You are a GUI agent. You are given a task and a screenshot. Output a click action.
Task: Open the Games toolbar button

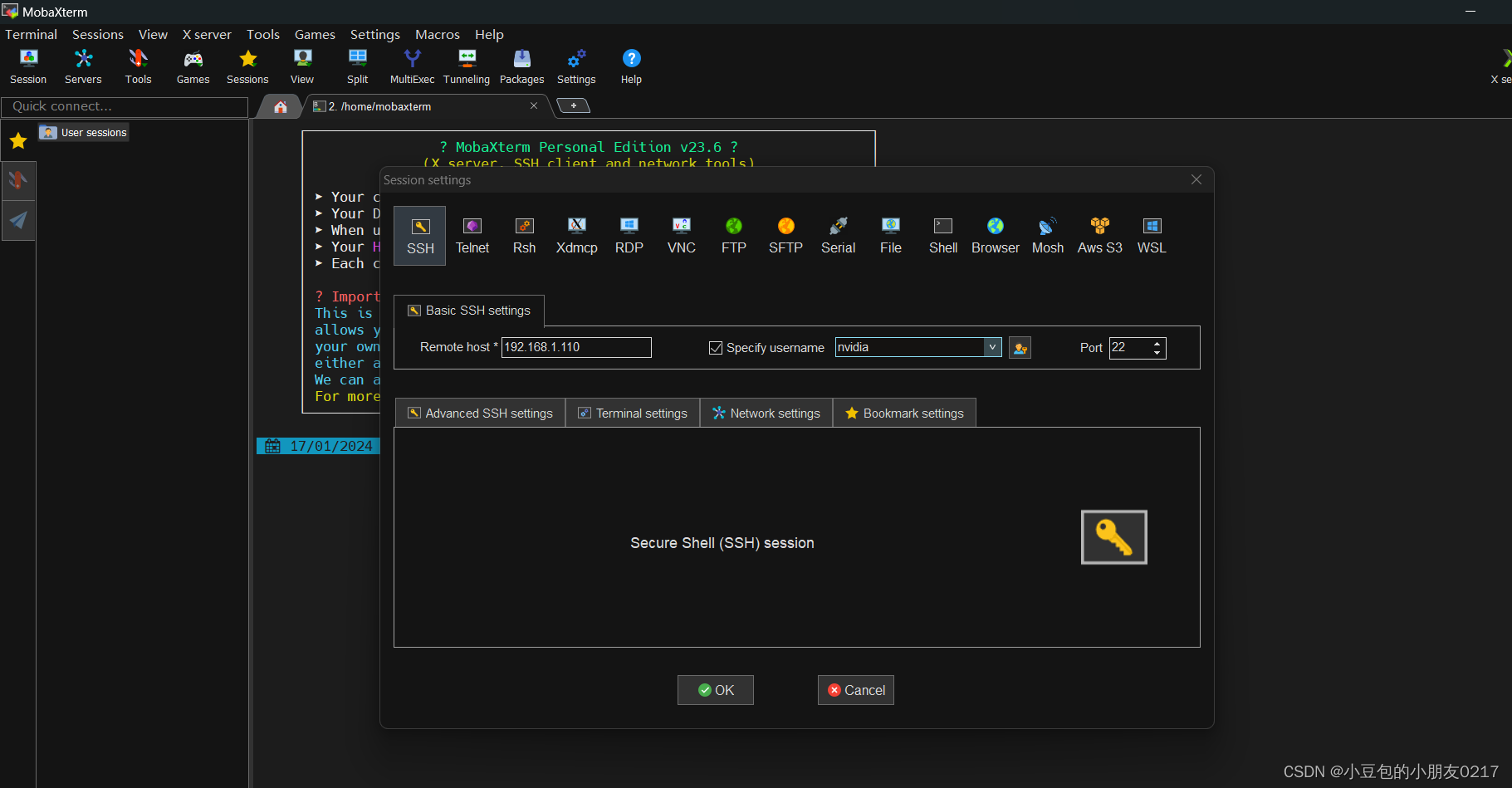click(x=193, y=66)
